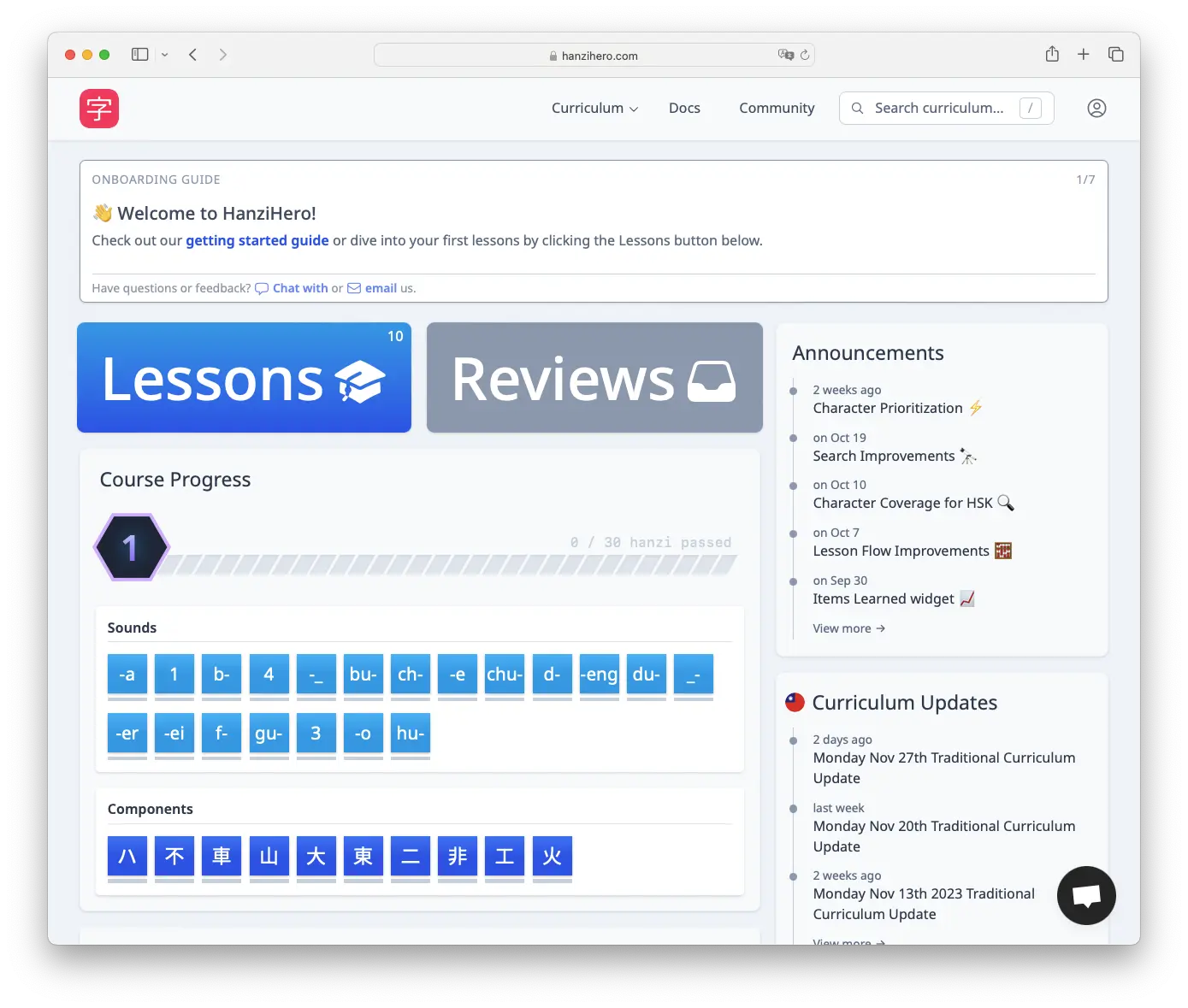
Task: Open the du- sound tile
Action: (x=647, y=675)
